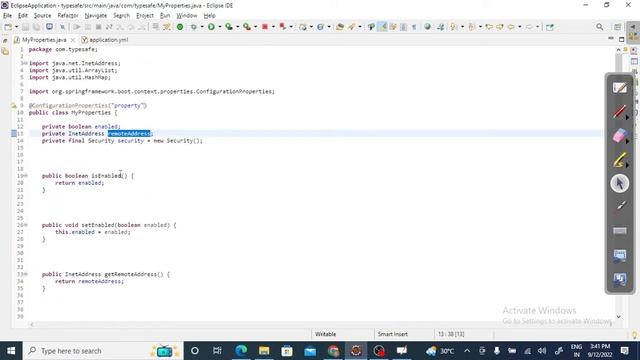Open Microsoft Edge from the taskbar
The width and height of the screenshot is (640, 360).
[241, 351]
